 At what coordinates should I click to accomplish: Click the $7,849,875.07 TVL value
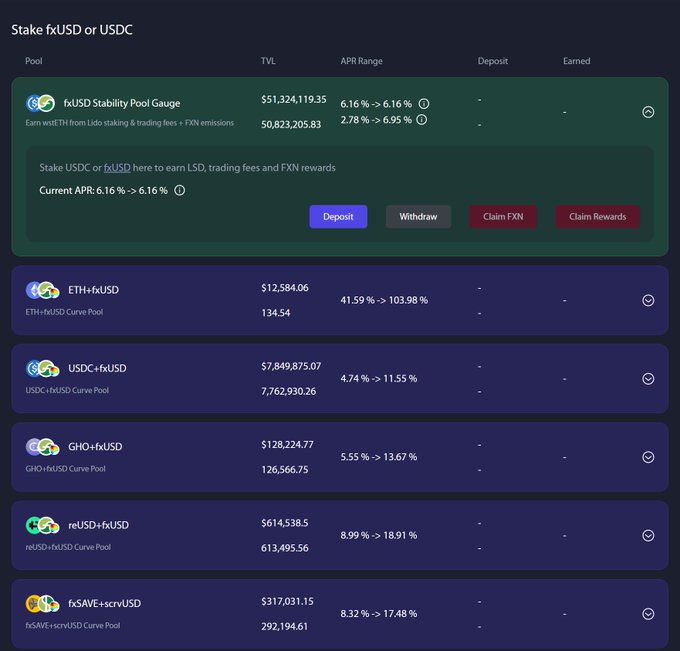[291, 366]
